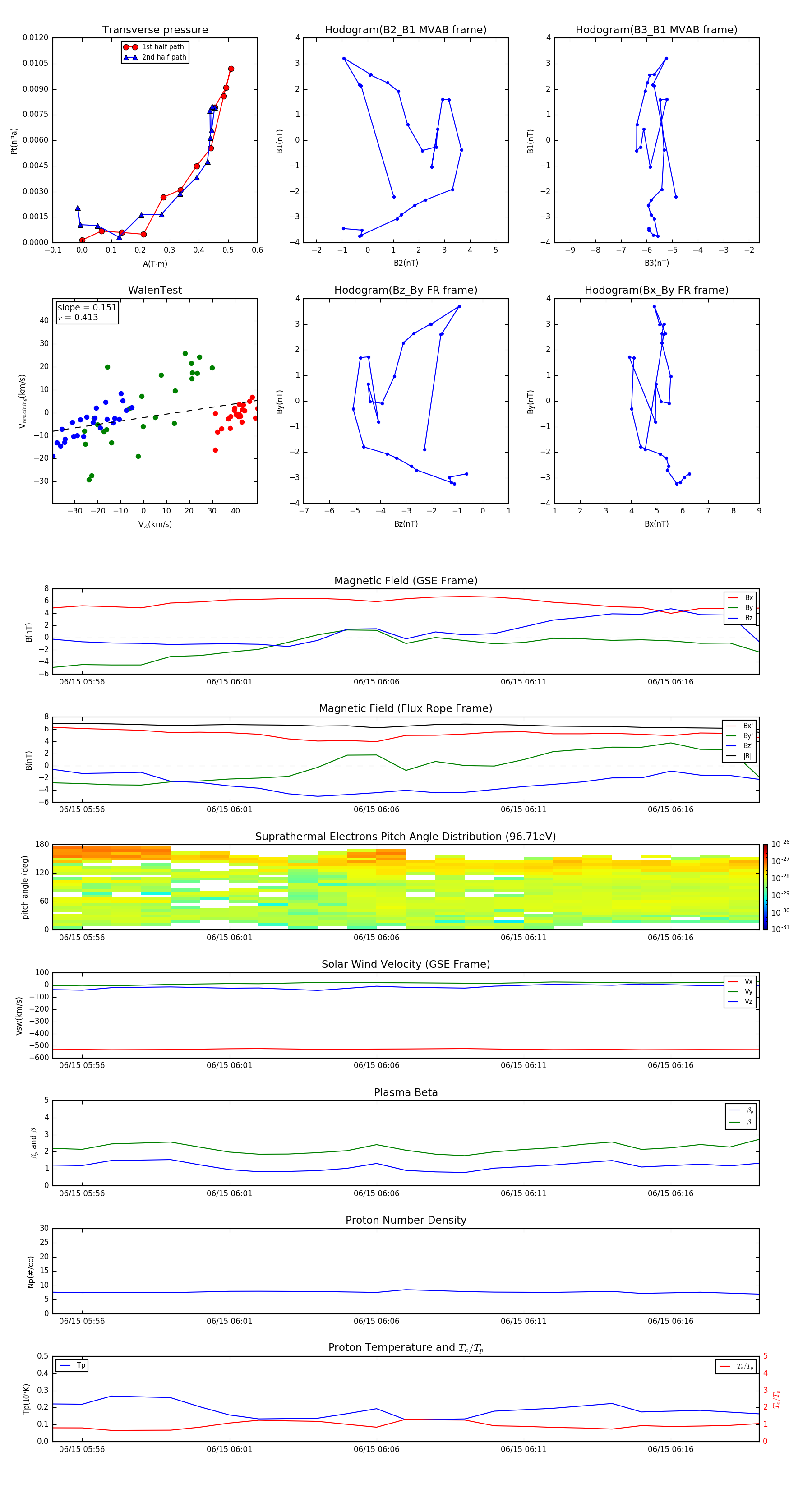Click '06/15 05:56' tick under GSE magnetic field
The width and height of the screenshot is (812, 1489).
(82, 682)
